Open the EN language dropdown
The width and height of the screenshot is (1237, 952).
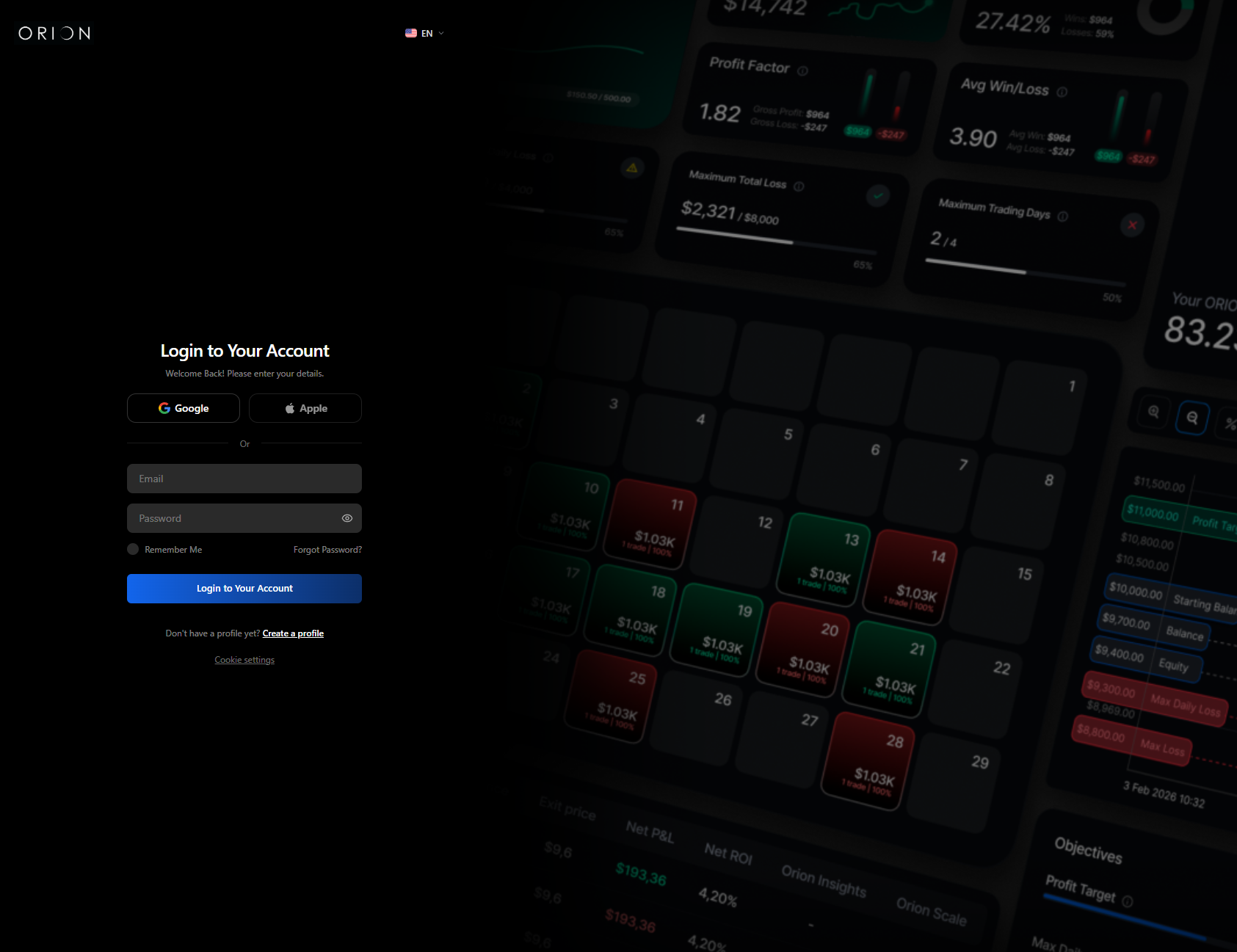tap(424, 34)
